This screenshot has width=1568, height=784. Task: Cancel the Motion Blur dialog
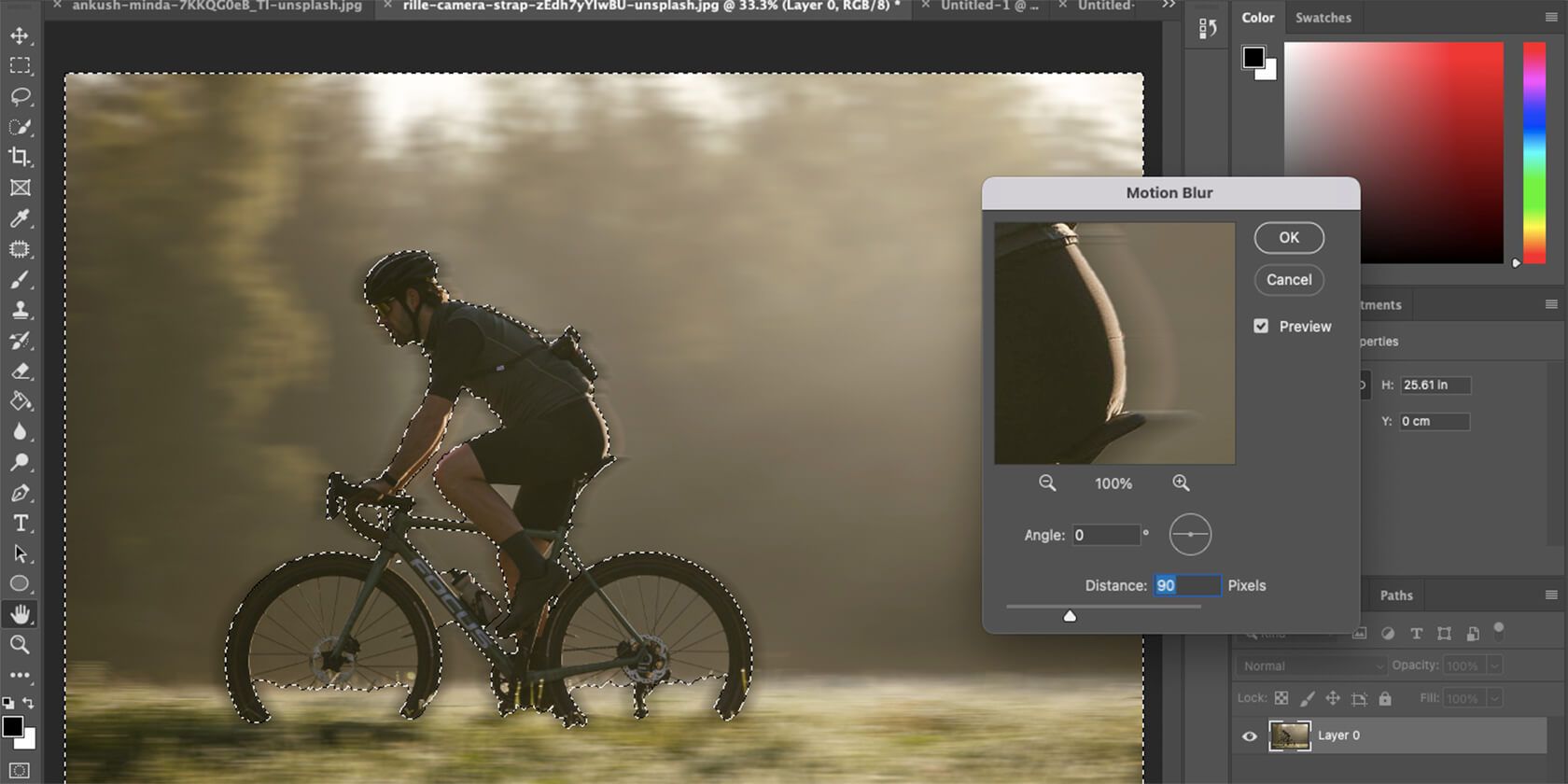(1288, 280)
